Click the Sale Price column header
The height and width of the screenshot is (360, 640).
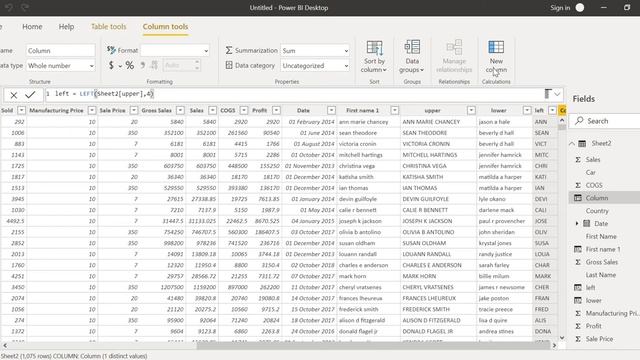point(113,111)
